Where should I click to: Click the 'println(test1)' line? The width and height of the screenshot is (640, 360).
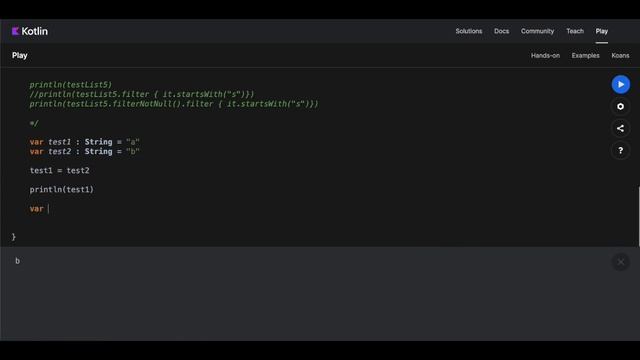(62, 189)
